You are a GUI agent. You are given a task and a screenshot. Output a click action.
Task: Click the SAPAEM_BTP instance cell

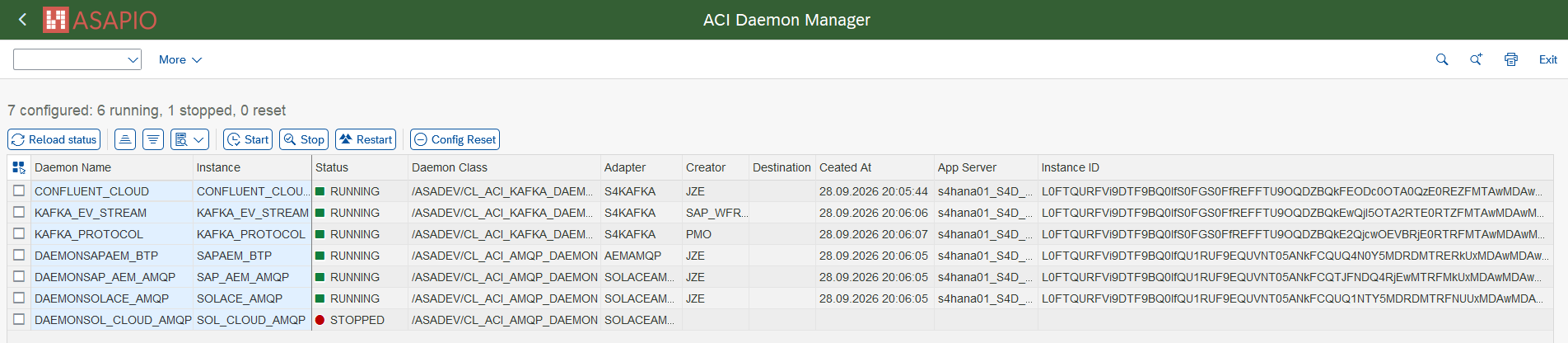point(252,256)
